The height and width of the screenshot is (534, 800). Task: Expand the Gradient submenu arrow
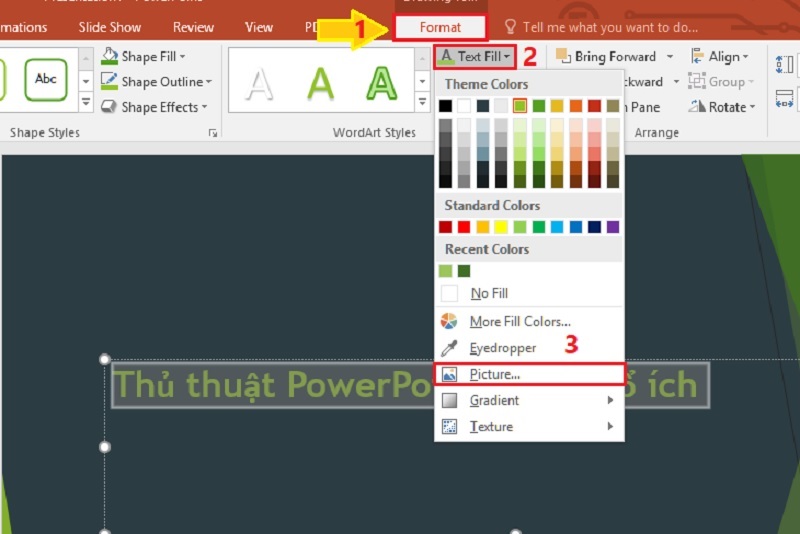(610, 400)
